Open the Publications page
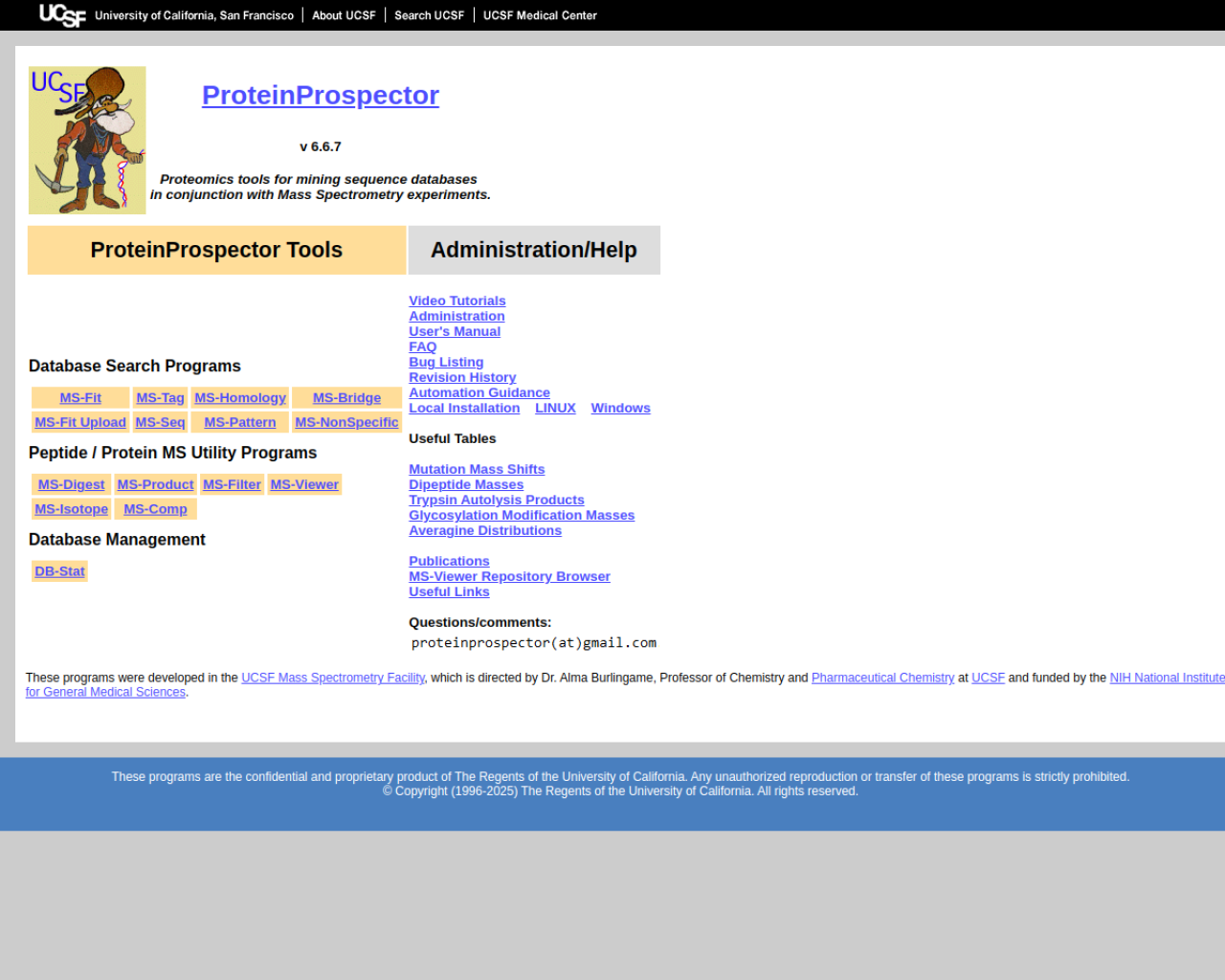 click(449, 561)
